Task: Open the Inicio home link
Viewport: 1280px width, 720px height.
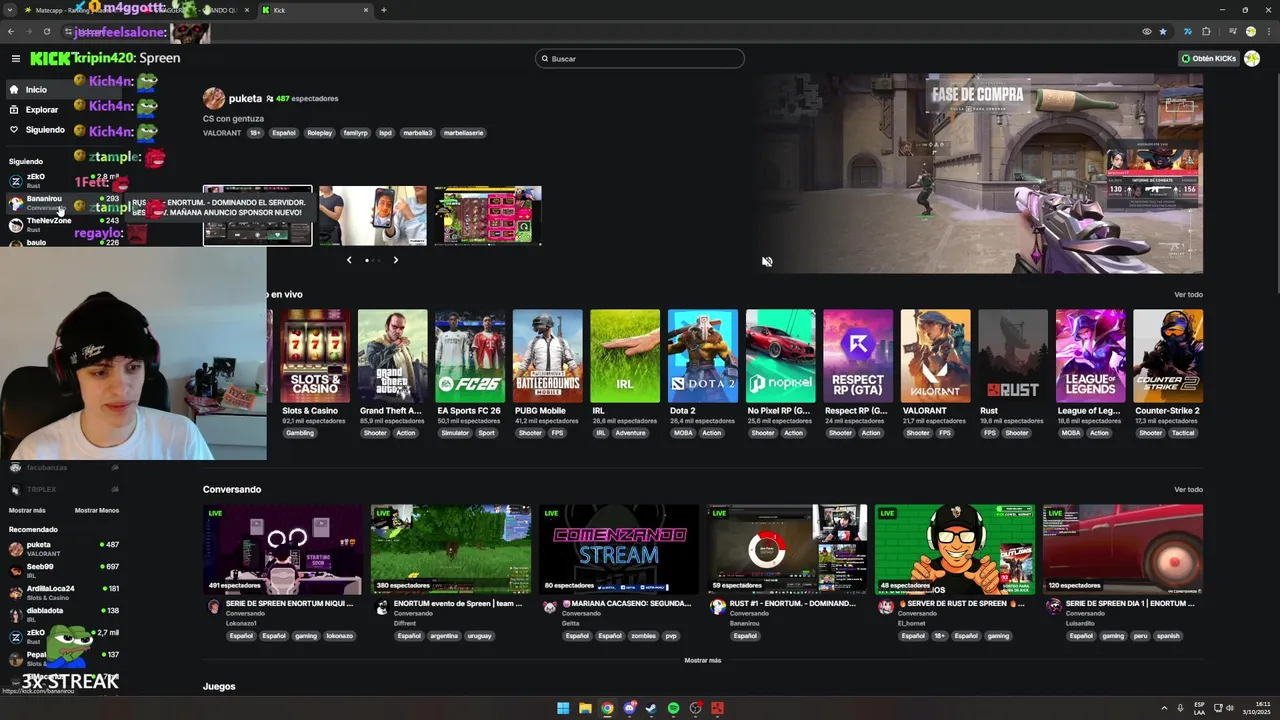Action: coord(36,90)
